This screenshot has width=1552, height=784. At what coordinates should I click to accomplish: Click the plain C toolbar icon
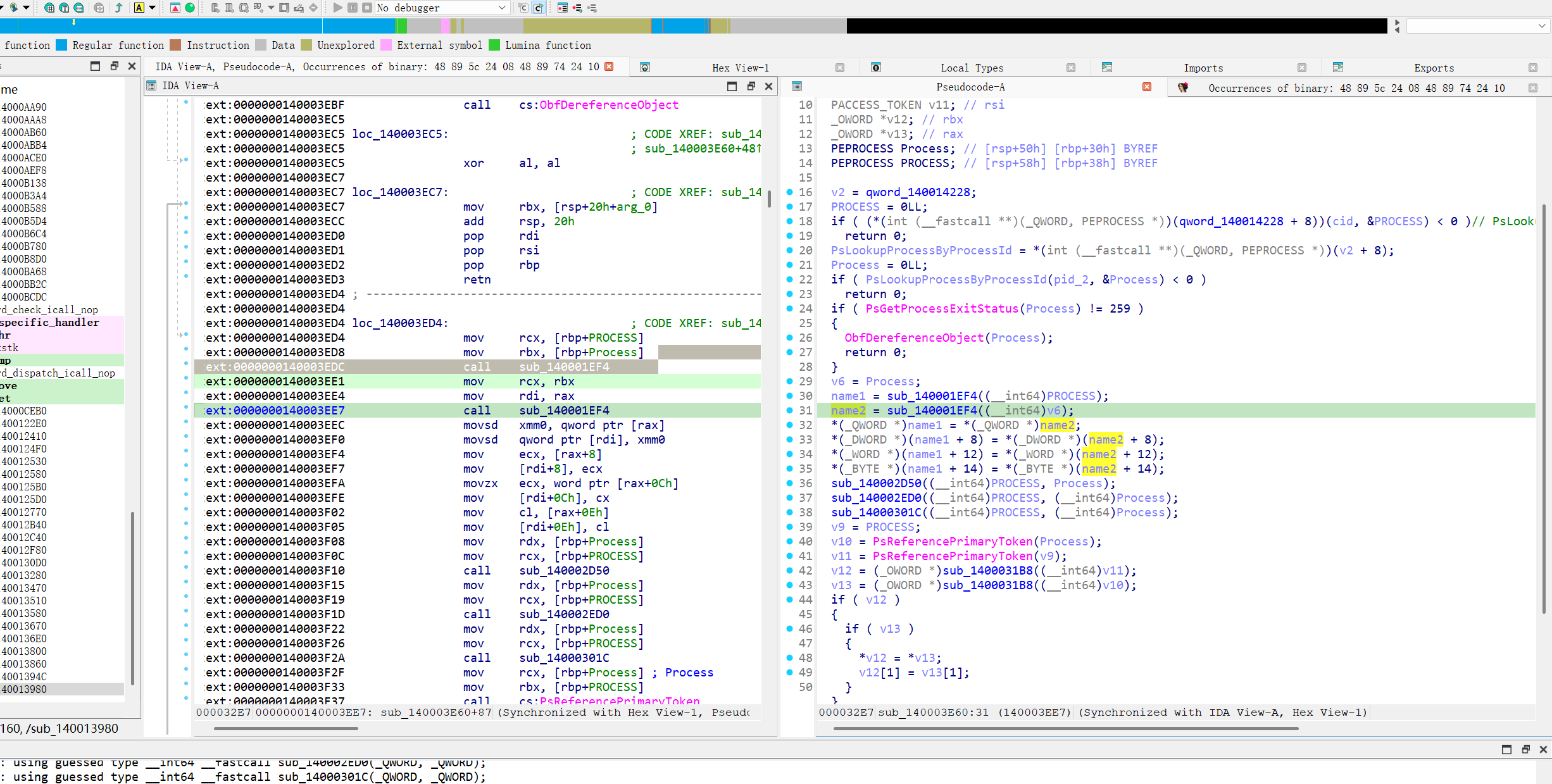point(523,8)
